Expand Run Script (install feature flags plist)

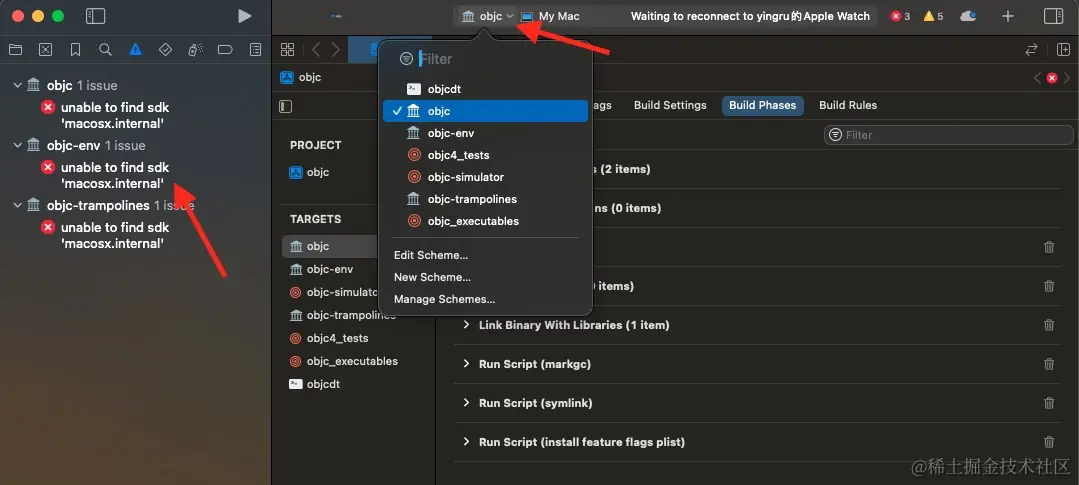466,442
